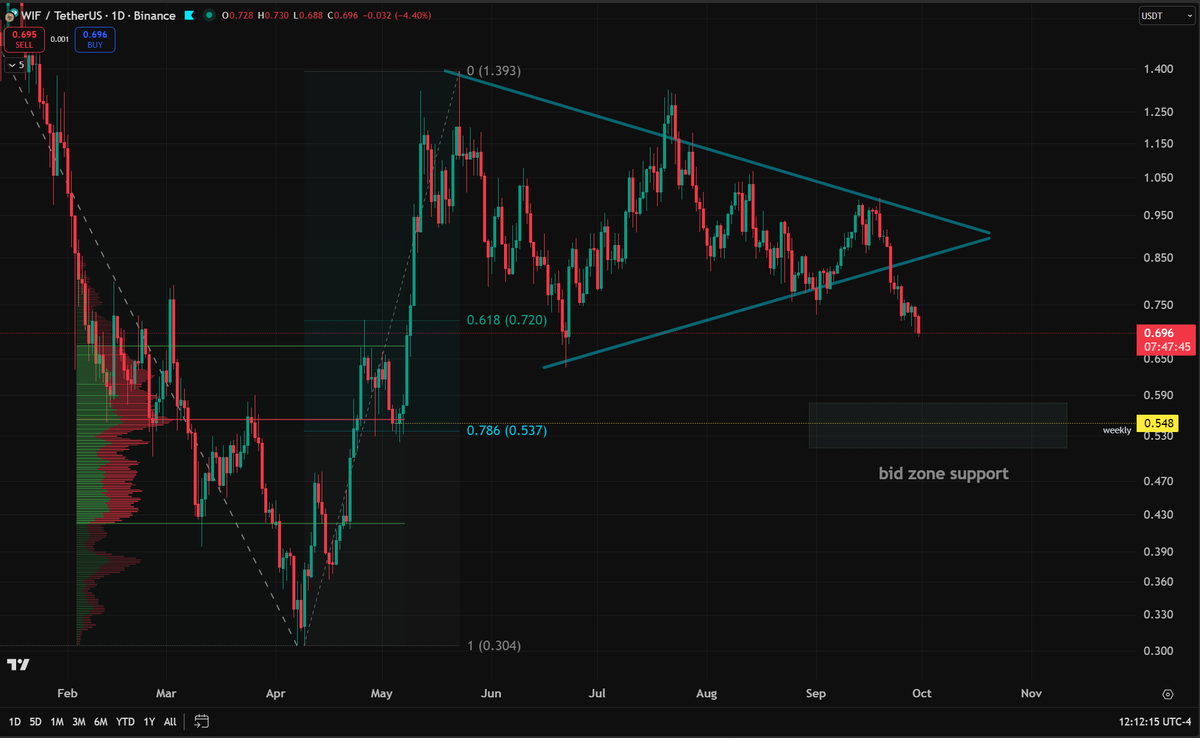This screenshot has width=1200, height=738.
Task: Select the 5D time range
Action: [x=36, y=720]
